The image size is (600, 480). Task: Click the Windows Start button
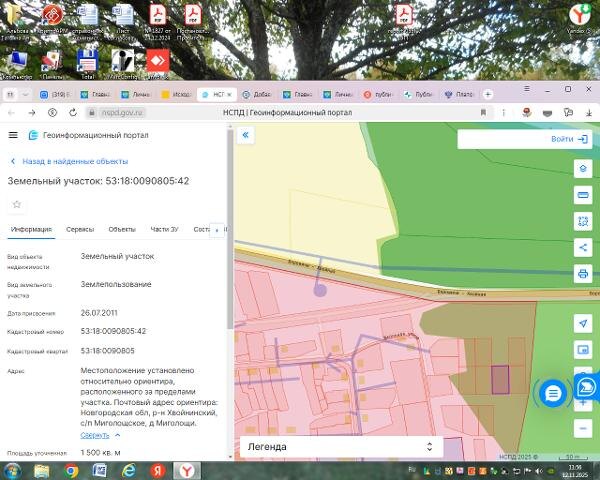[13, 471]
